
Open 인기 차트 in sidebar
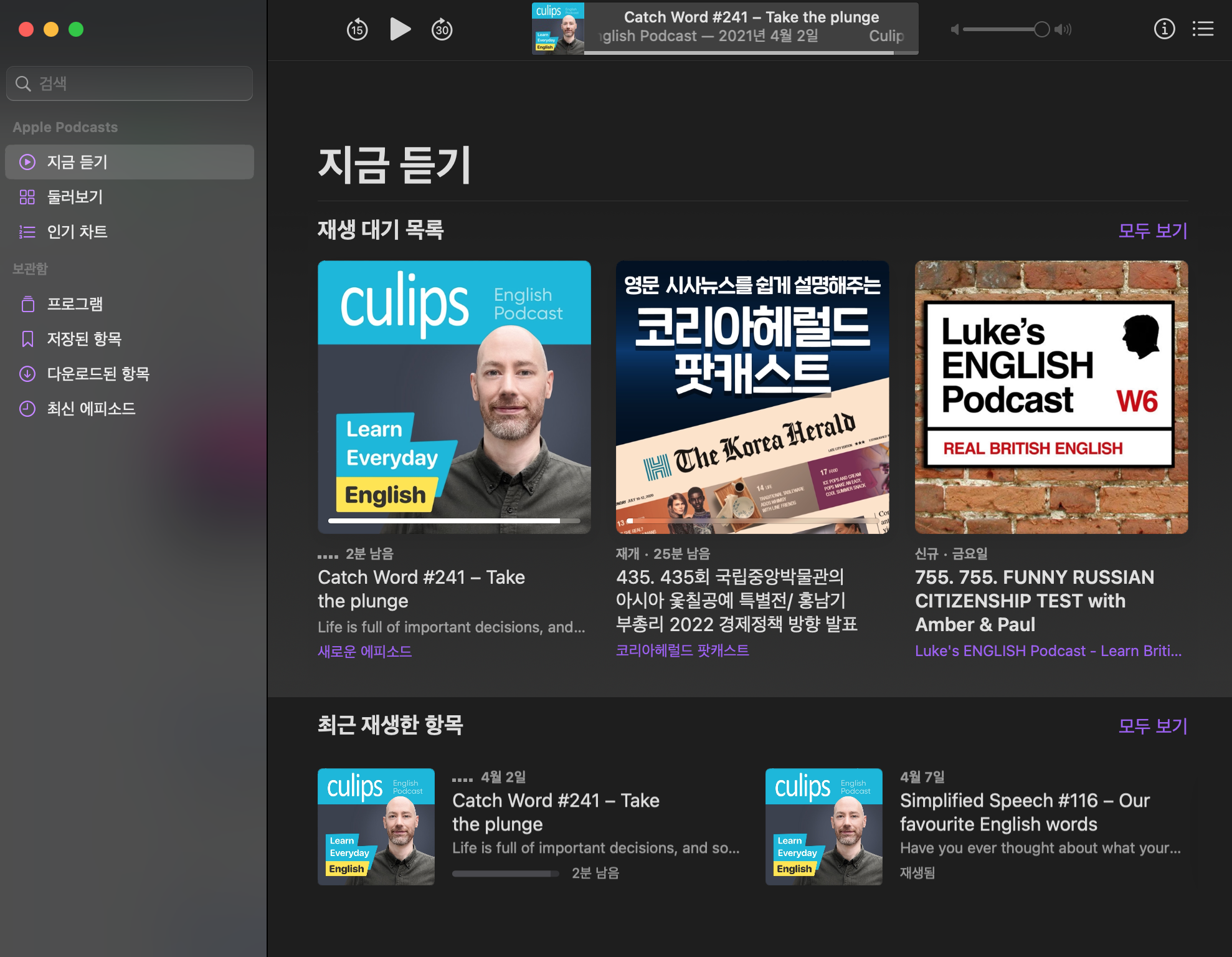(77, 232)
